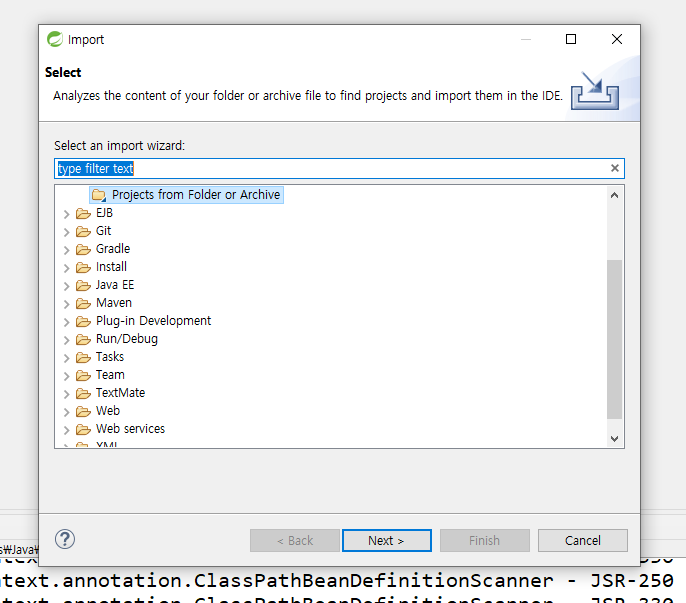The height and width of the screenshot is (603, 686).
Task: Click the Projects from Folder or Archive icon
Action: pyautogui.click(x=99, y=195)
